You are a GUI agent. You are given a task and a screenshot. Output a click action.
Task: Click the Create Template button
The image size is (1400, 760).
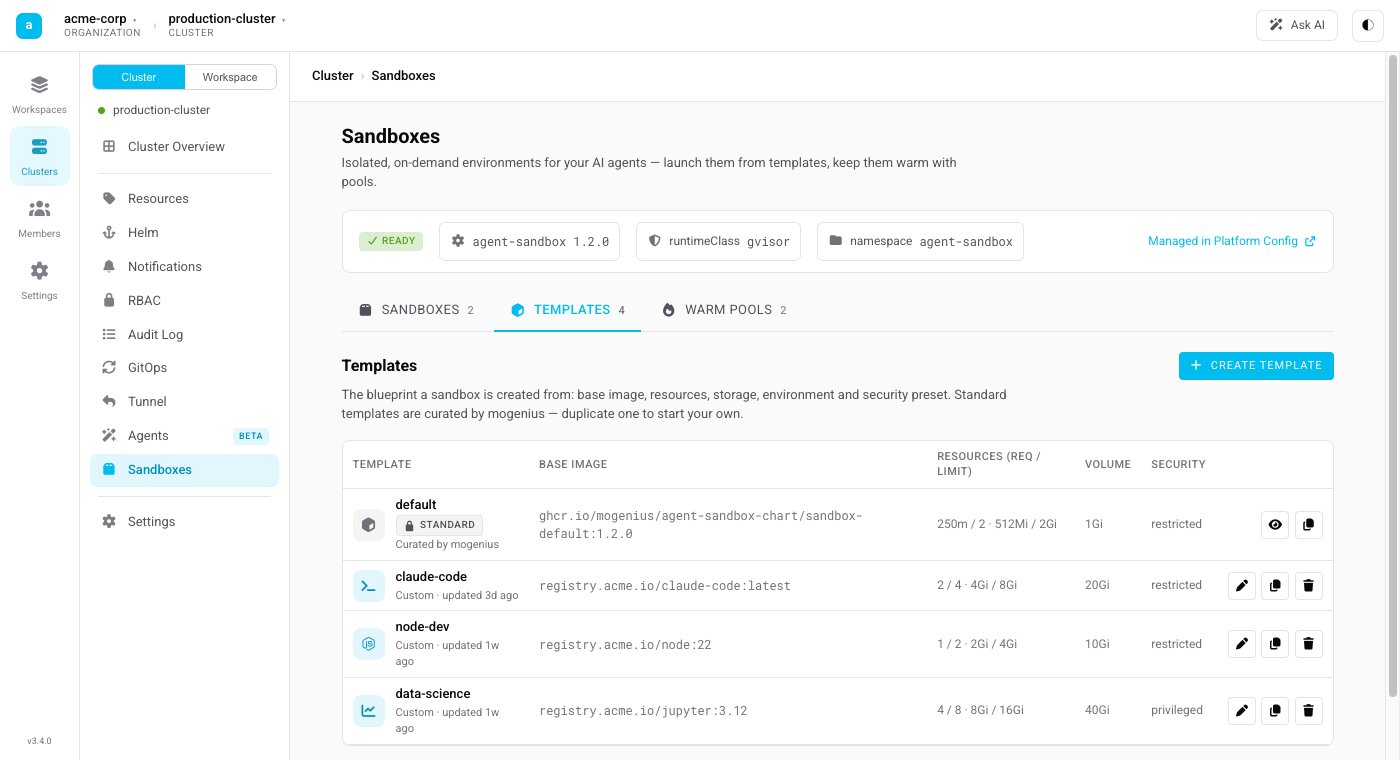click(x=1256, y=366)
